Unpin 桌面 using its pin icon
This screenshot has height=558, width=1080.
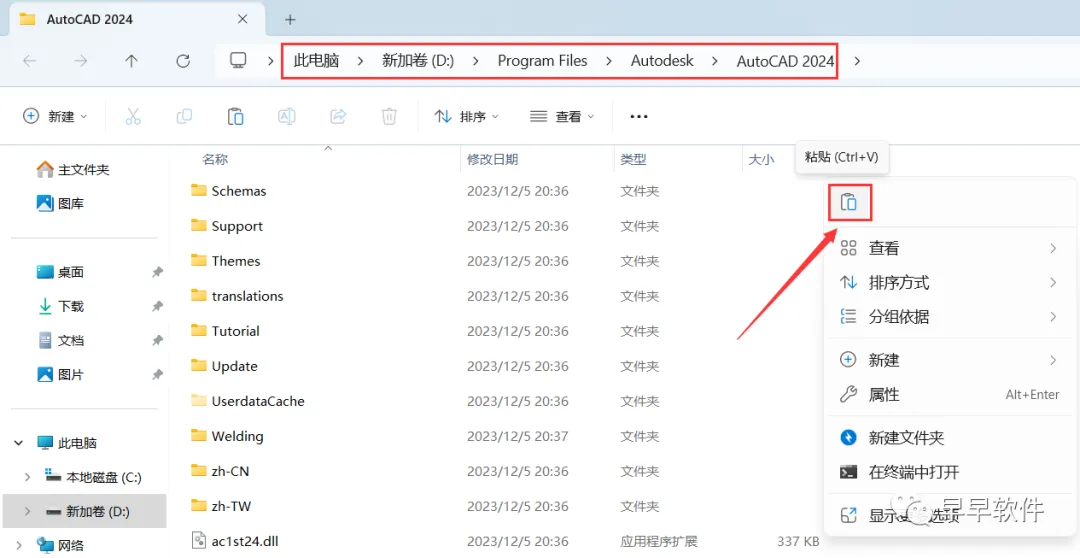(x=157, y=272)
